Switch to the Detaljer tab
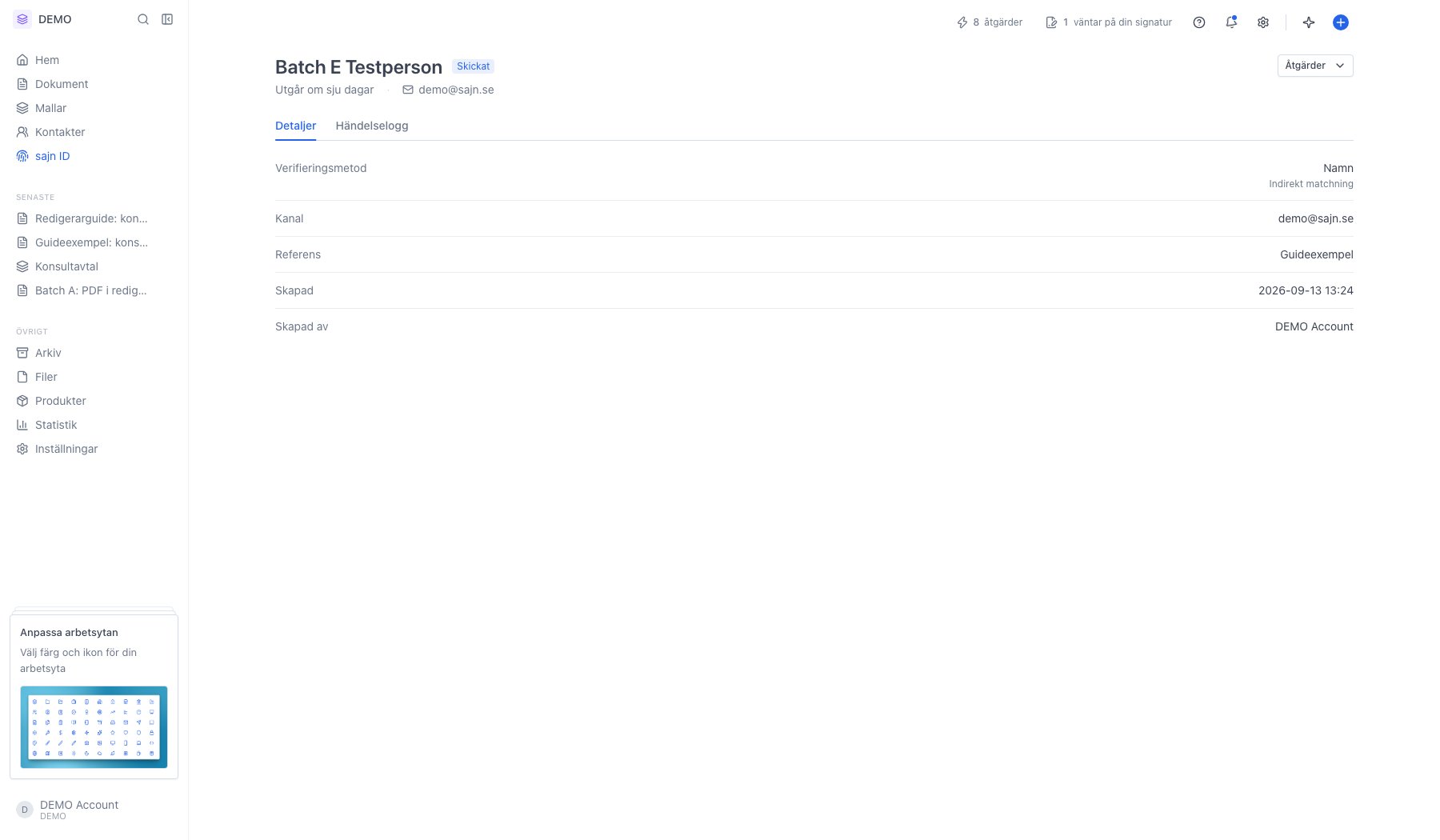The width and height of the screenshot is (1440, 840). (x=295, y=126)
